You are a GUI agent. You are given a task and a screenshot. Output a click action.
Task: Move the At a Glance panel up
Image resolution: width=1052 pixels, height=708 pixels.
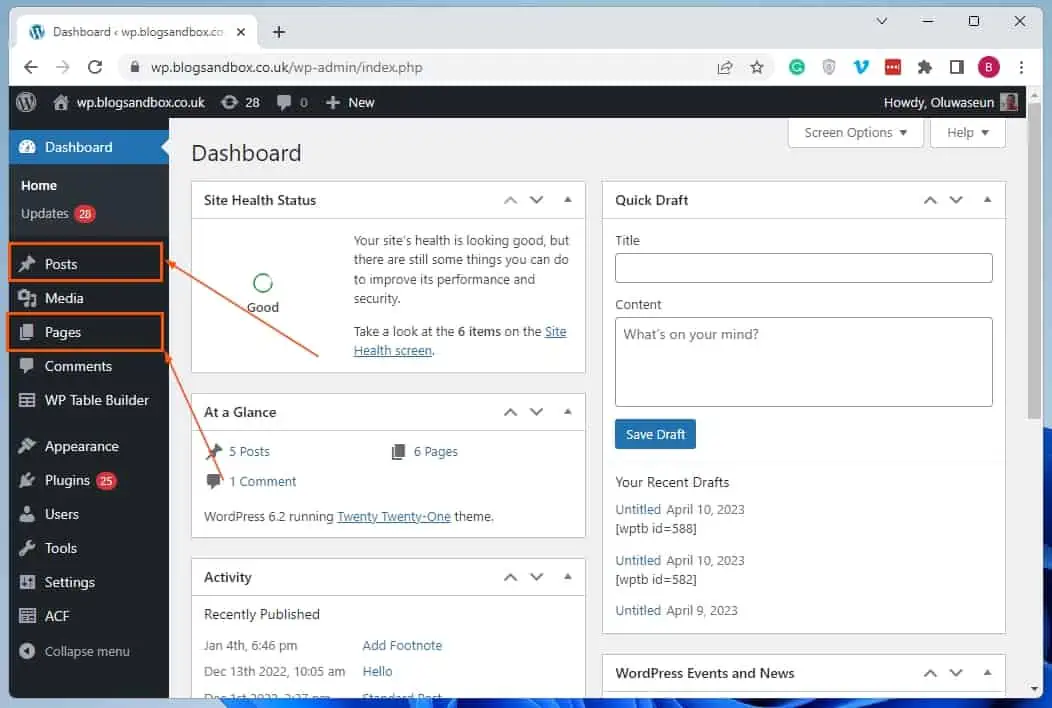(511, 412)
